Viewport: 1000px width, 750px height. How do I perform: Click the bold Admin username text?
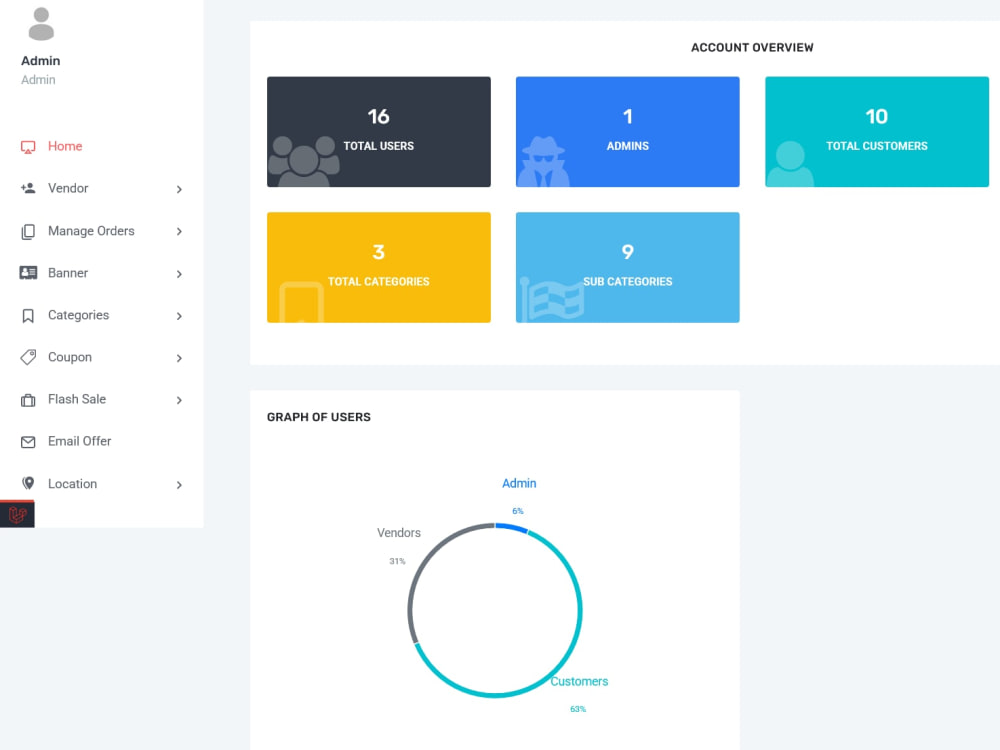[x=41, y=61]
